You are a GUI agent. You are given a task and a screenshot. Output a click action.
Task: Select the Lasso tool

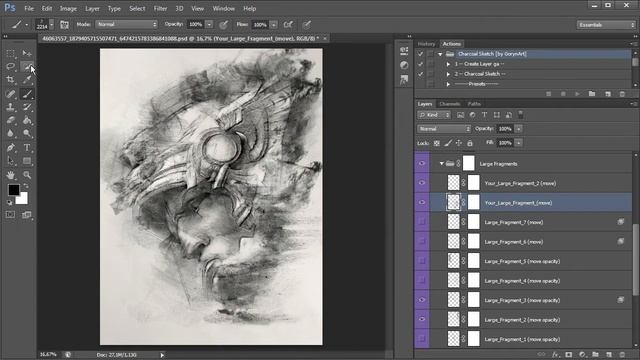[x=10, y=67]
